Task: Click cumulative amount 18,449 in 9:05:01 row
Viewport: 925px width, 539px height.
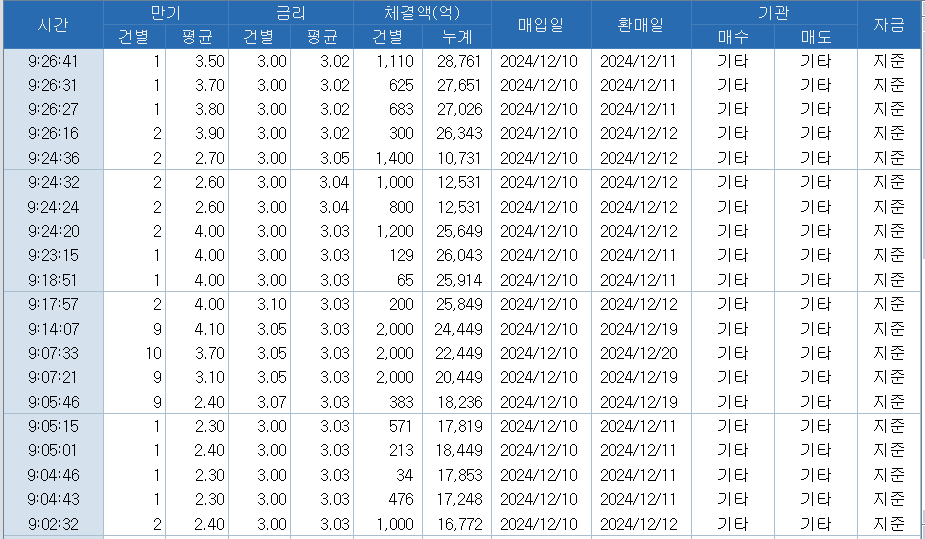Action: pos(459,451)
